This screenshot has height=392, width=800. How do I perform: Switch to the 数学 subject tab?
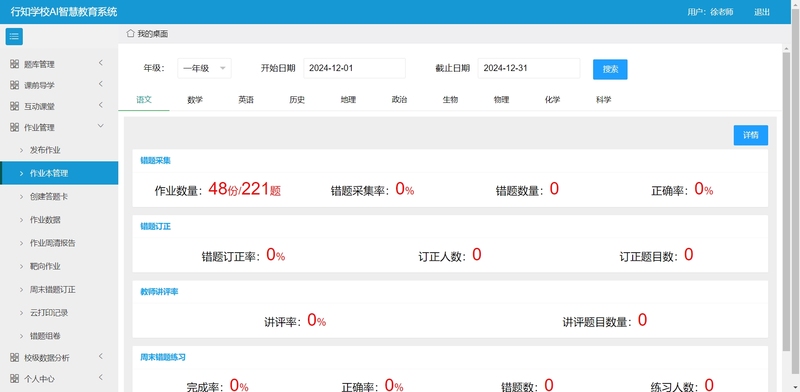195,100
